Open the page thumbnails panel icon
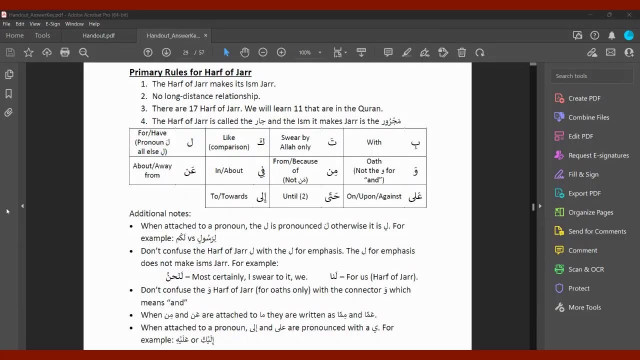 [9, 74]
